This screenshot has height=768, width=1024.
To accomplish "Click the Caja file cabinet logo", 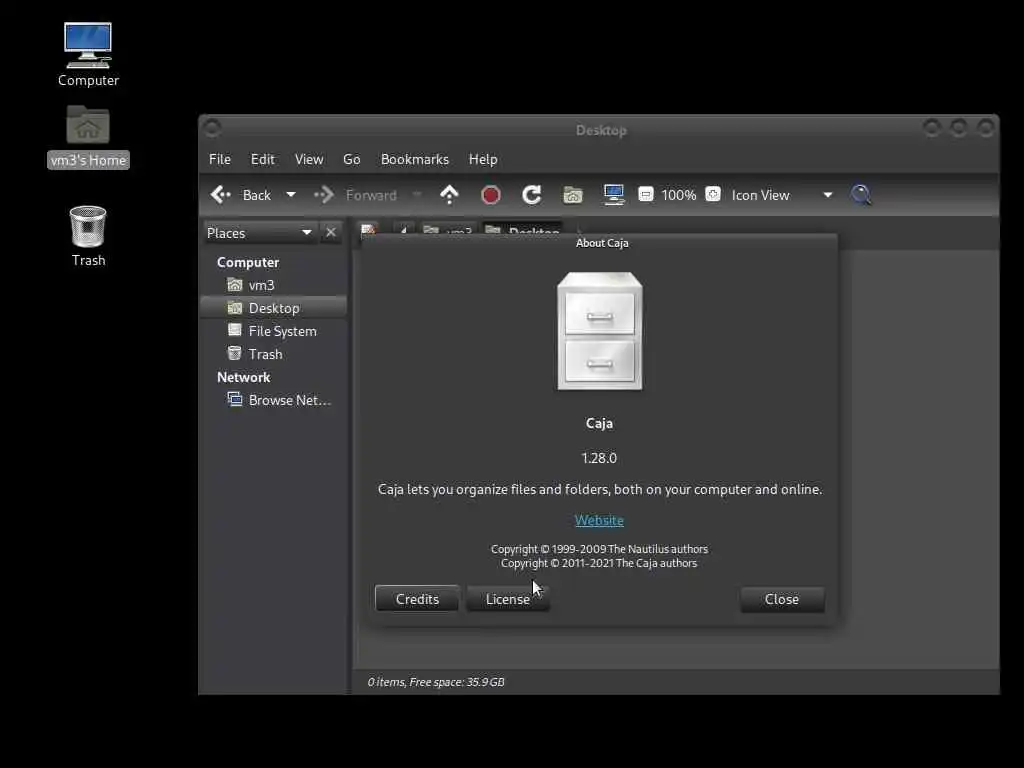I will point(600,331).
